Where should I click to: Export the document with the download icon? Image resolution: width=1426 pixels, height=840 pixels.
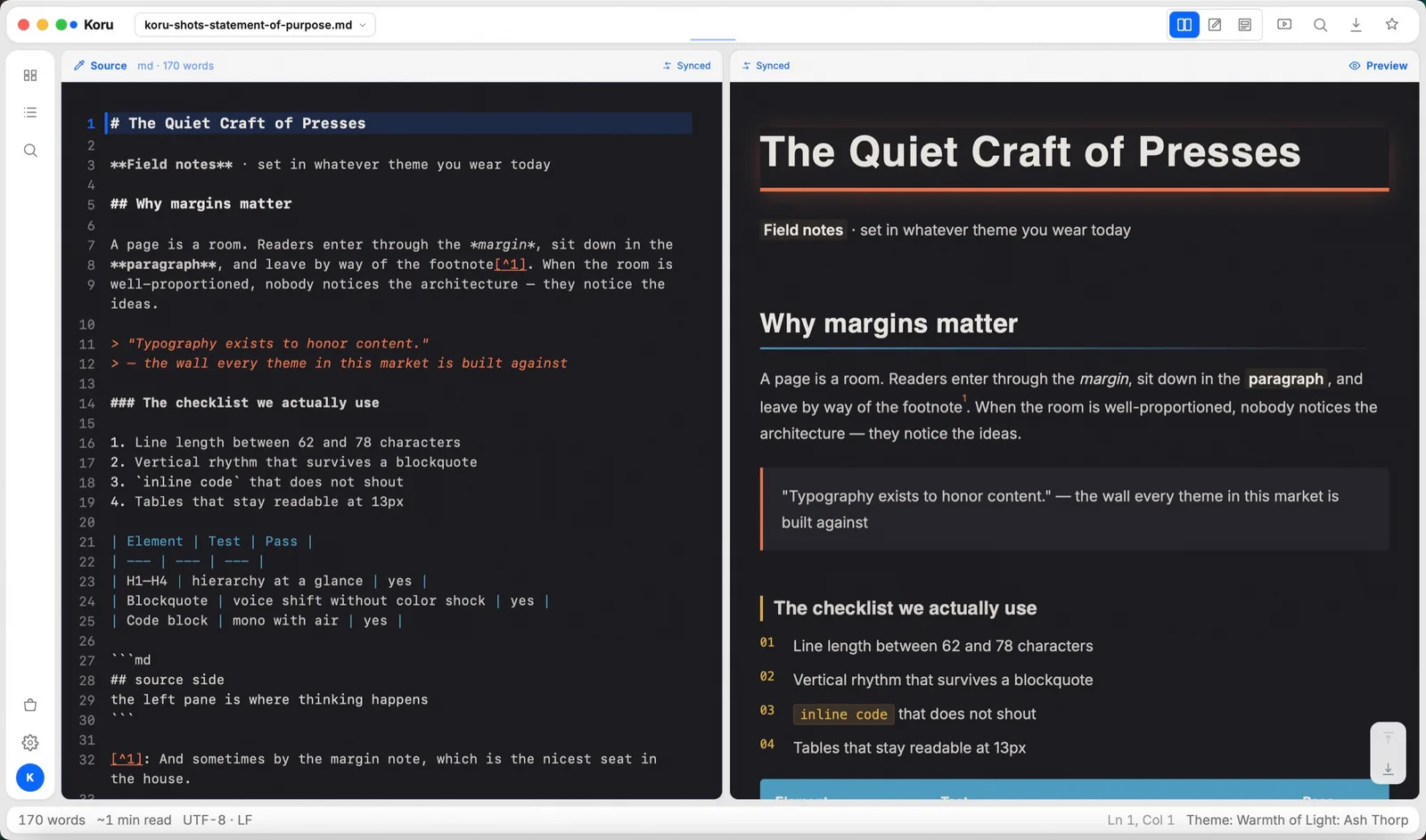click(1356, 25)
